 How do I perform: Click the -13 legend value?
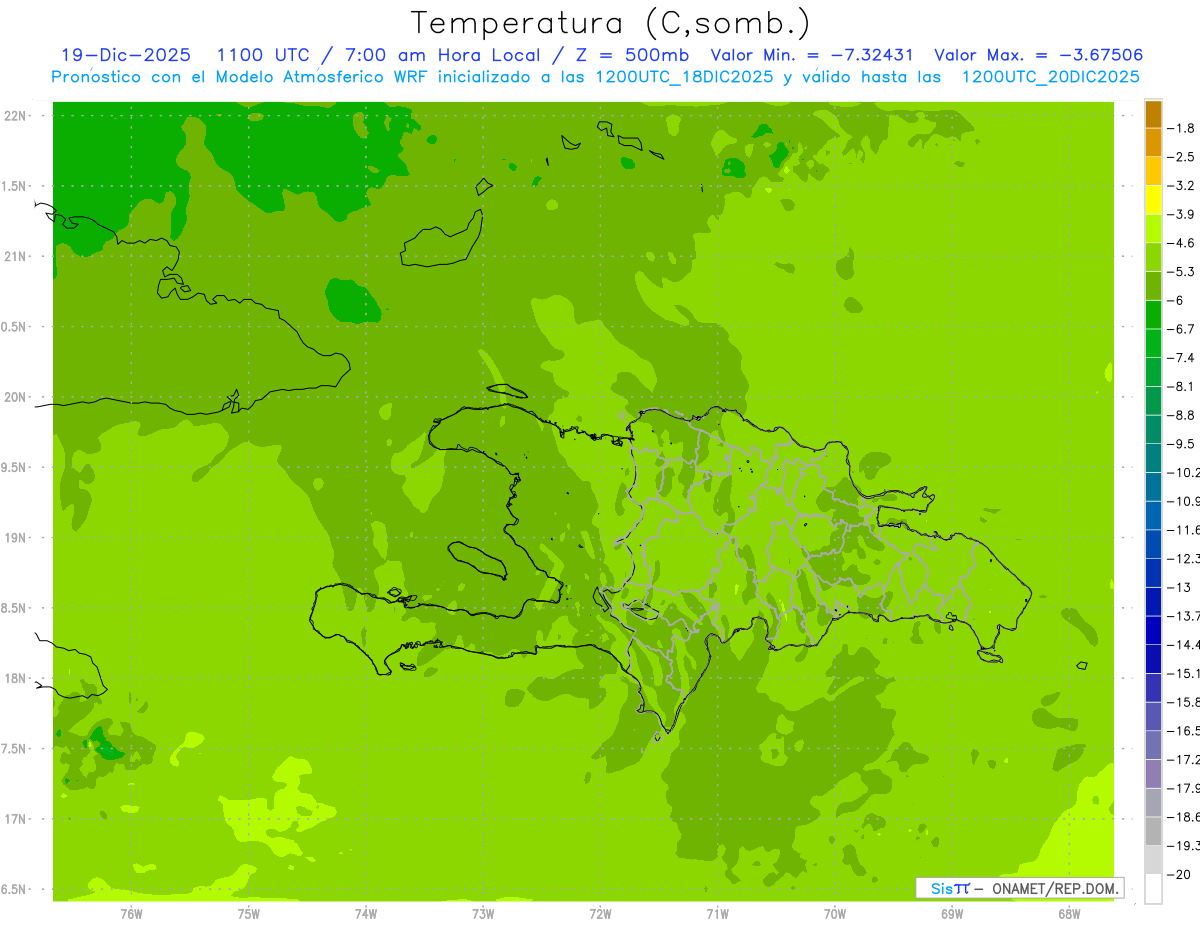(x=1178, y=587)
